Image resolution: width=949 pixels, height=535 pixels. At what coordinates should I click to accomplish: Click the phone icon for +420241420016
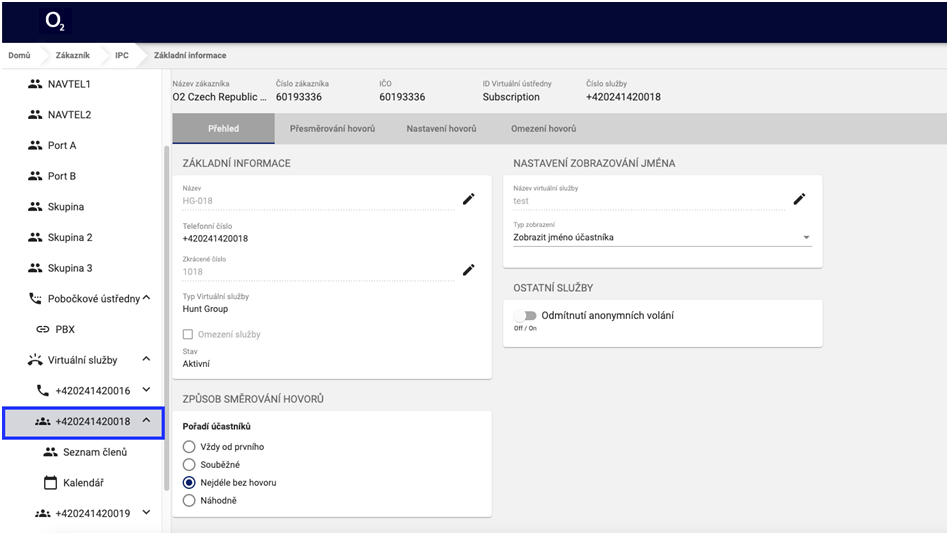pyautogui.click(x=42, y=390)
